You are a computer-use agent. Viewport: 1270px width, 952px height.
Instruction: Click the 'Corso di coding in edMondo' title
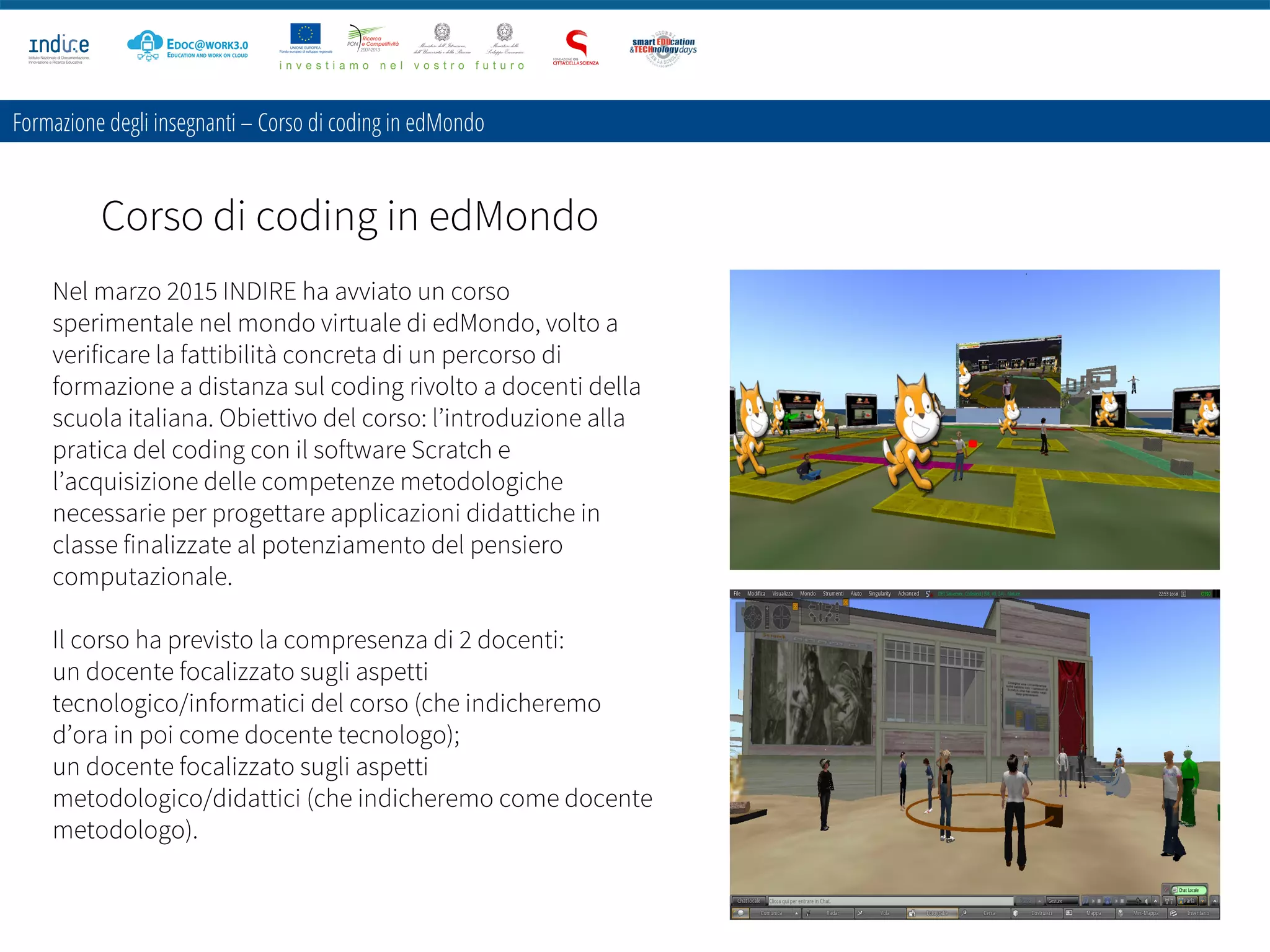[x=350, y=216]
